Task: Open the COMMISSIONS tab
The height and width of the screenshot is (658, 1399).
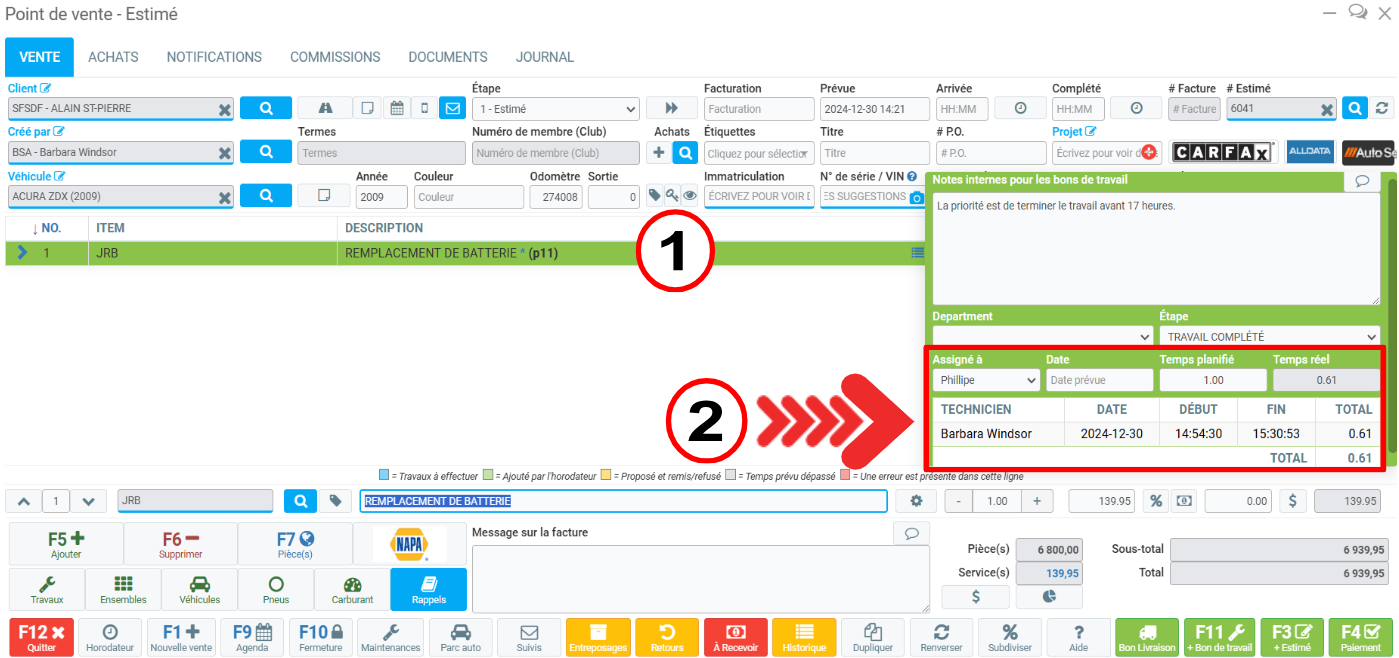Action: 335,57
